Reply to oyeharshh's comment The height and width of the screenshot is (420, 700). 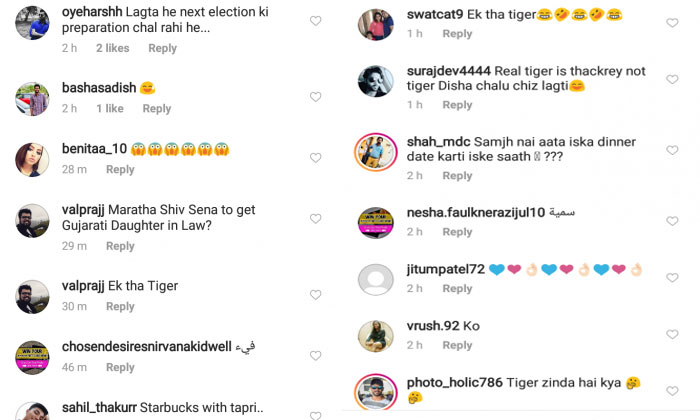pos(162,48)
